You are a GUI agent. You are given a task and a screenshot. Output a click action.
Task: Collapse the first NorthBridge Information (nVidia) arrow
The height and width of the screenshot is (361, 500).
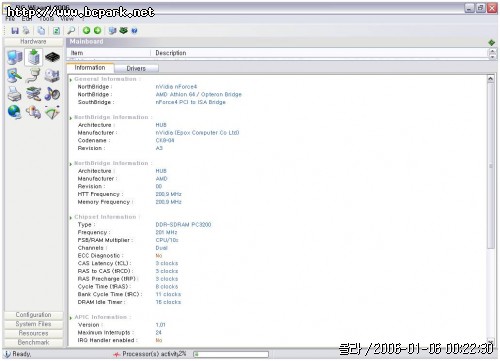tap(71, 118)
